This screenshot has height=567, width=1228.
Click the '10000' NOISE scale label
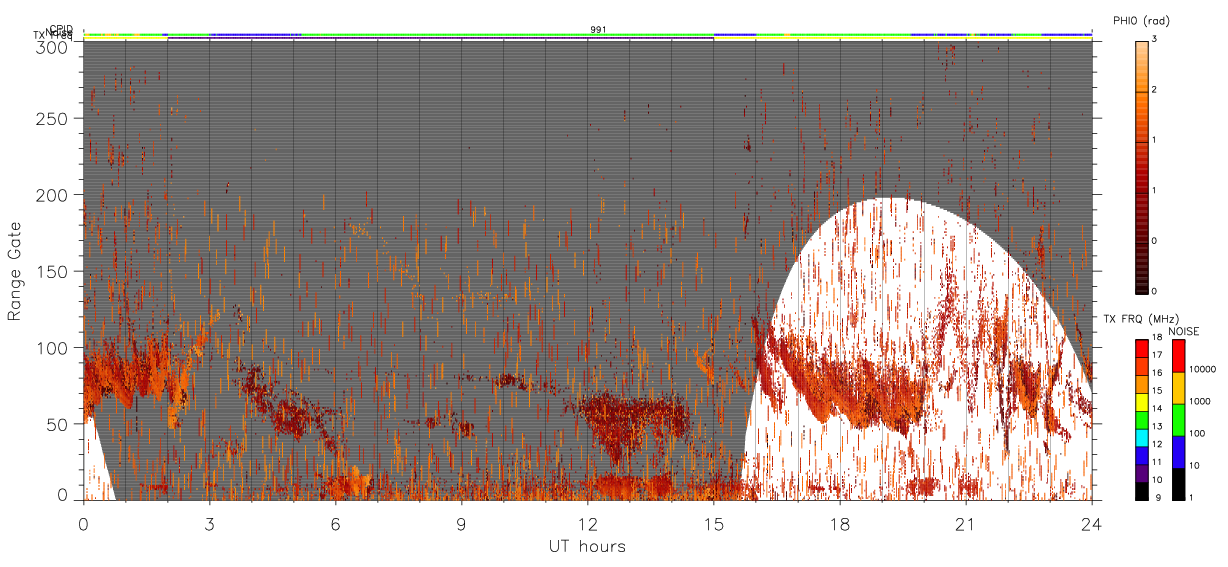tap(1204, 370)
